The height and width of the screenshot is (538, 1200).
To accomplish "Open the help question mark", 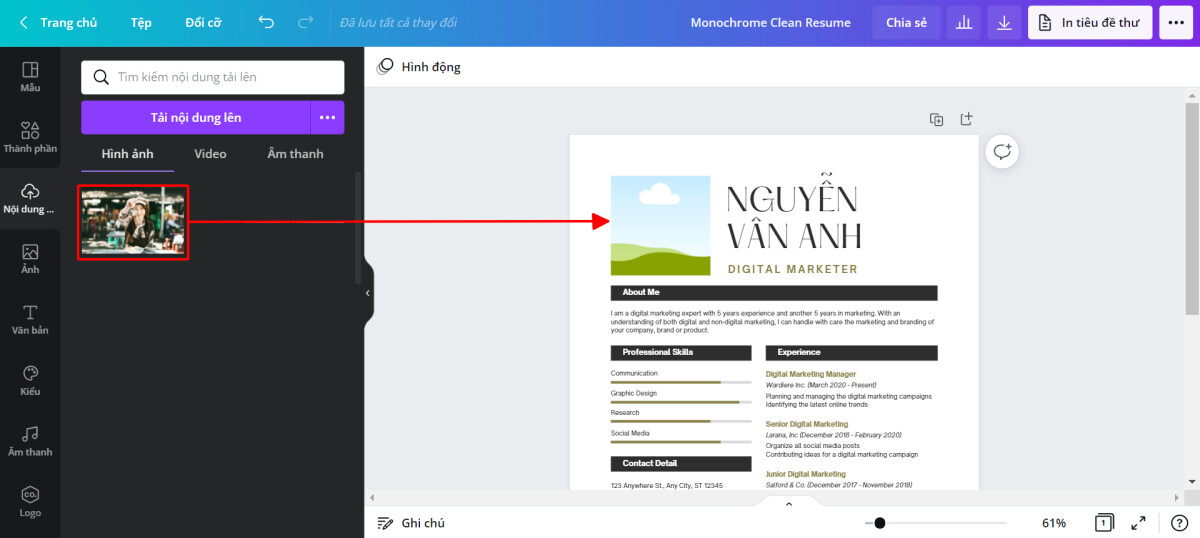I will 1179,523.
